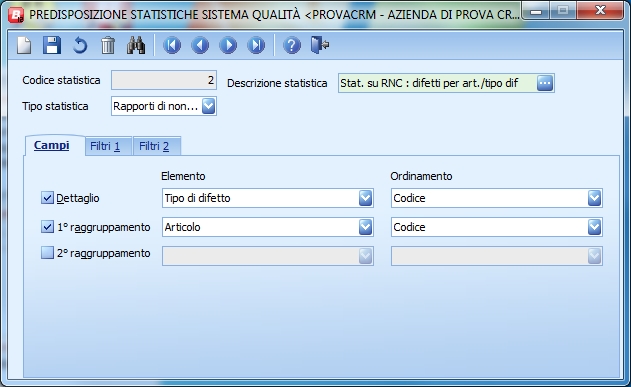Open search with the binoculars icon
Screen dimensions: 631x387
[x=136, y=45]
